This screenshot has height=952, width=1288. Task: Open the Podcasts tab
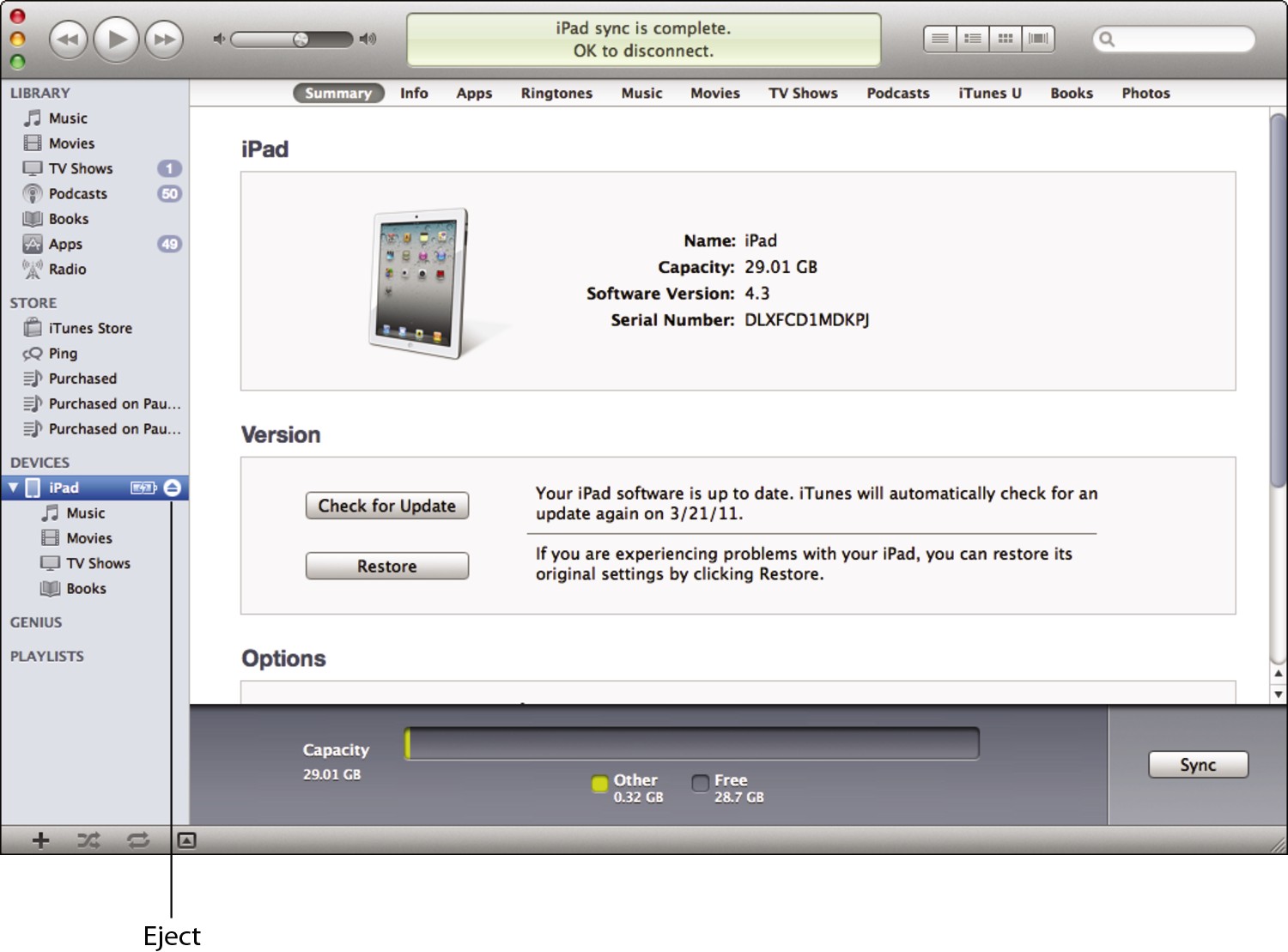point(898,93)
